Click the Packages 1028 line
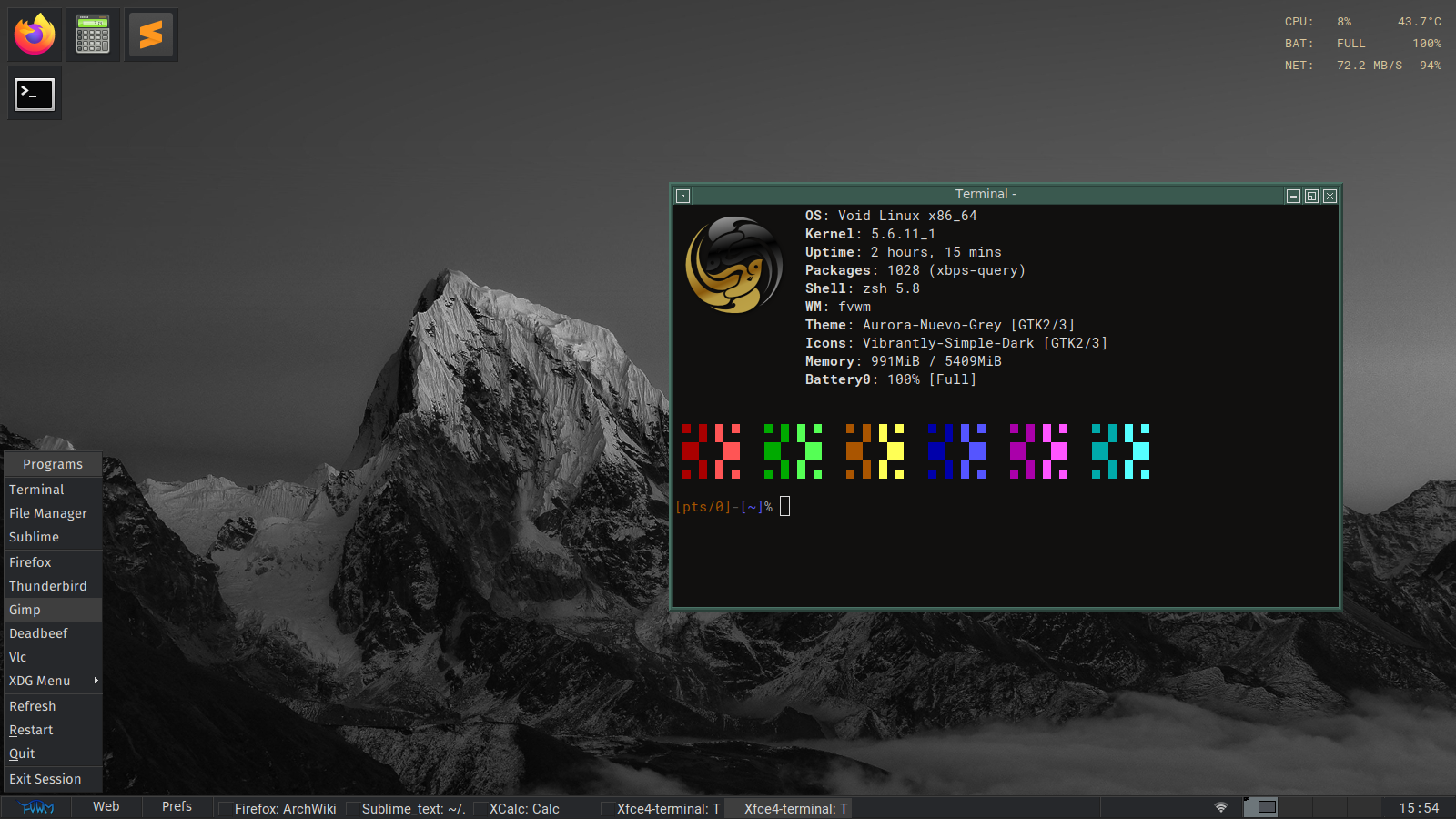Viewport: 1456px width, 819px height. [915, 270]
